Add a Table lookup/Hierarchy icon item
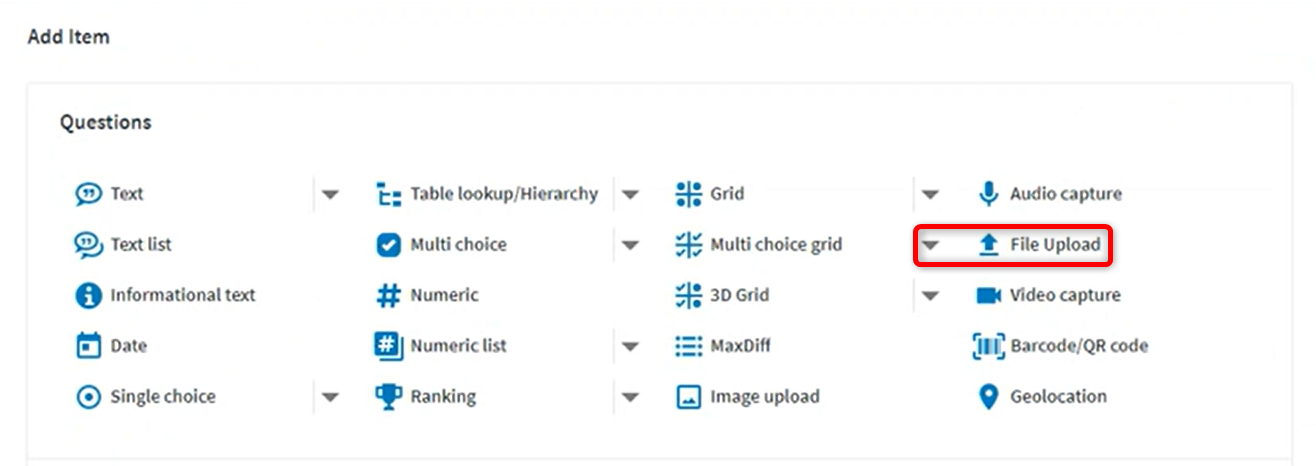The height and width of the screenshot is (466, 1316). click(x=388, y=194)
